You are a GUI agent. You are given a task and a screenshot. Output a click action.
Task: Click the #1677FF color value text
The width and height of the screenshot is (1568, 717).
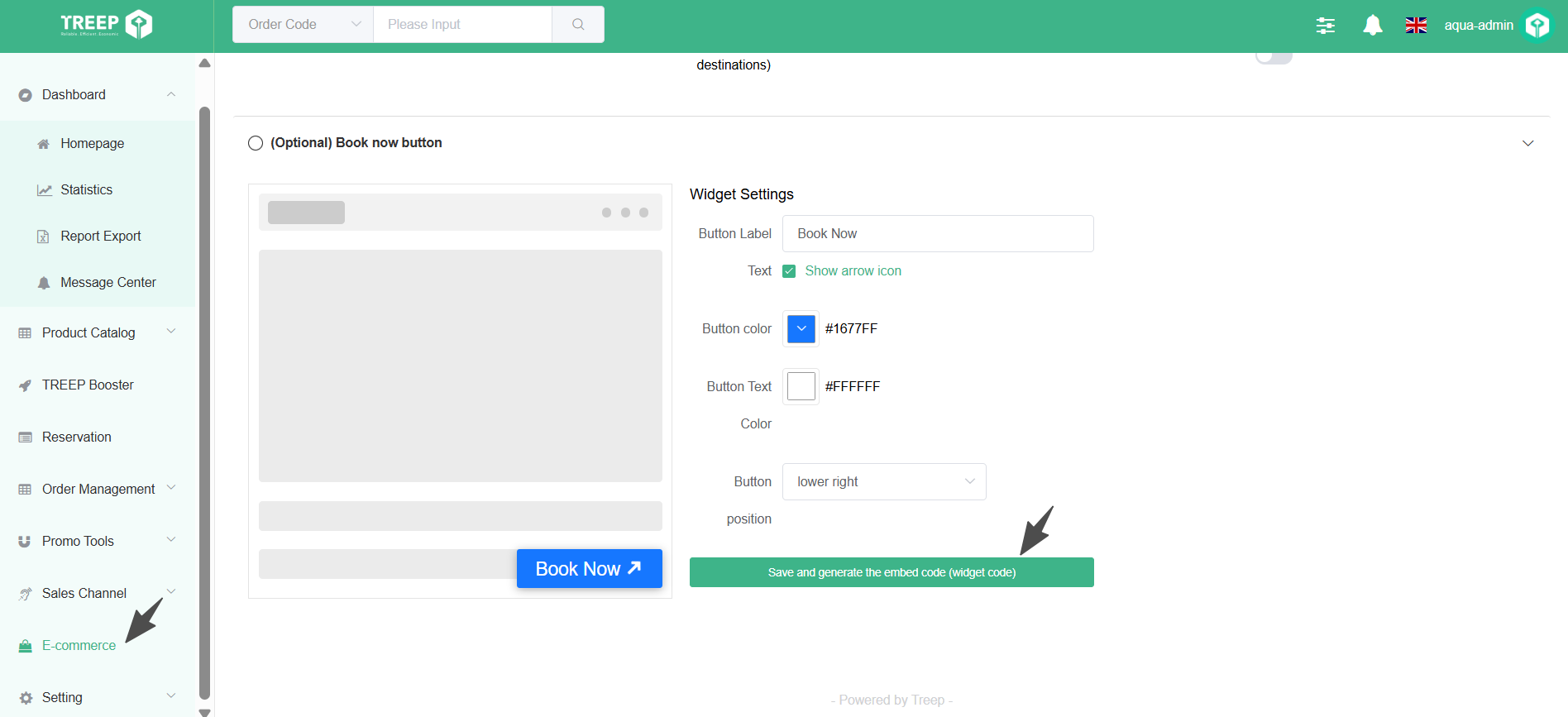[x=851, y=329]
